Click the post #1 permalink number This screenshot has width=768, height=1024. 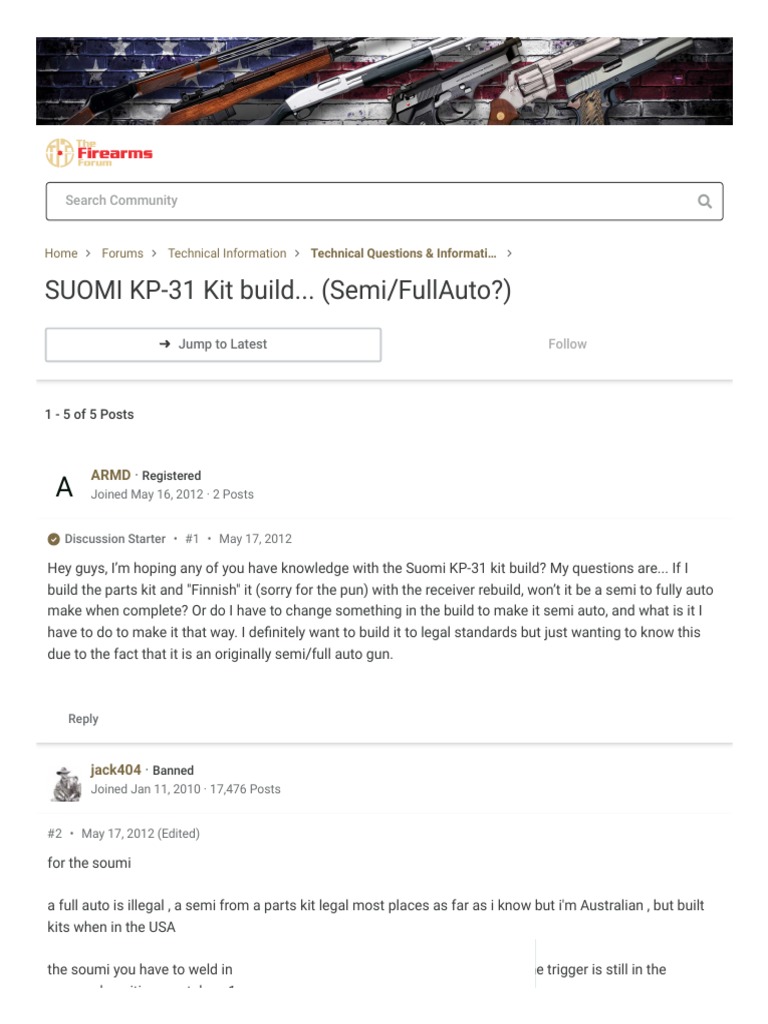192,539
